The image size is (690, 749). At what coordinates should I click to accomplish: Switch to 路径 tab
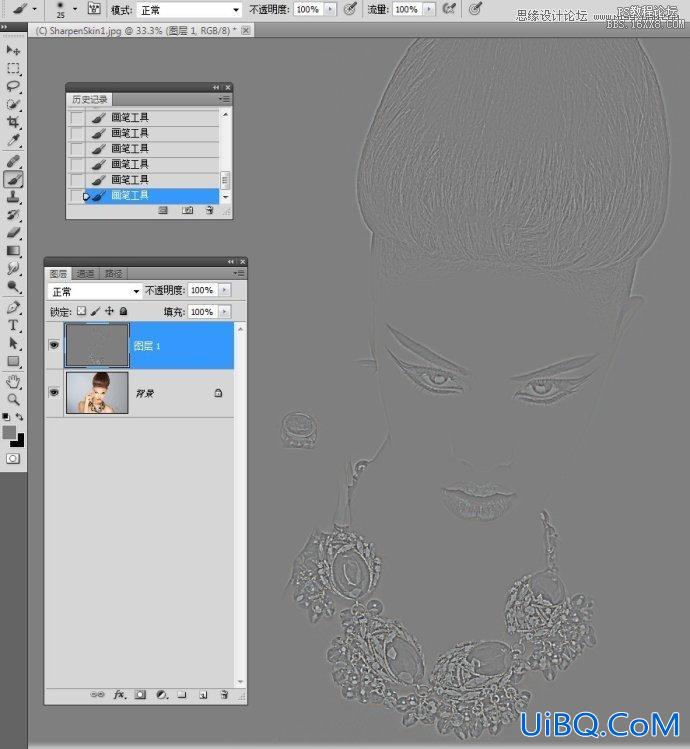click(114, 273)
